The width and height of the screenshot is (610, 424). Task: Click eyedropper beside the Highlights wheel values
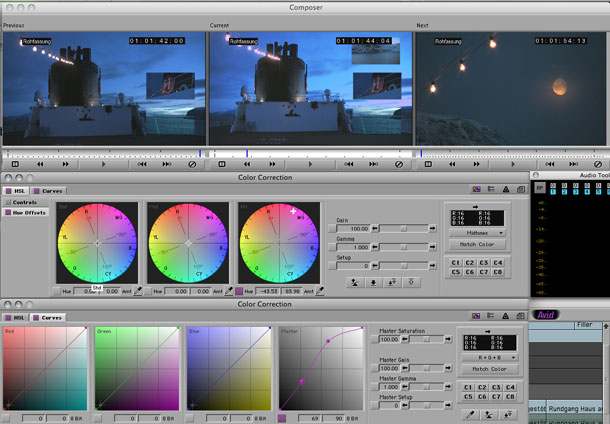coord(320,291)
